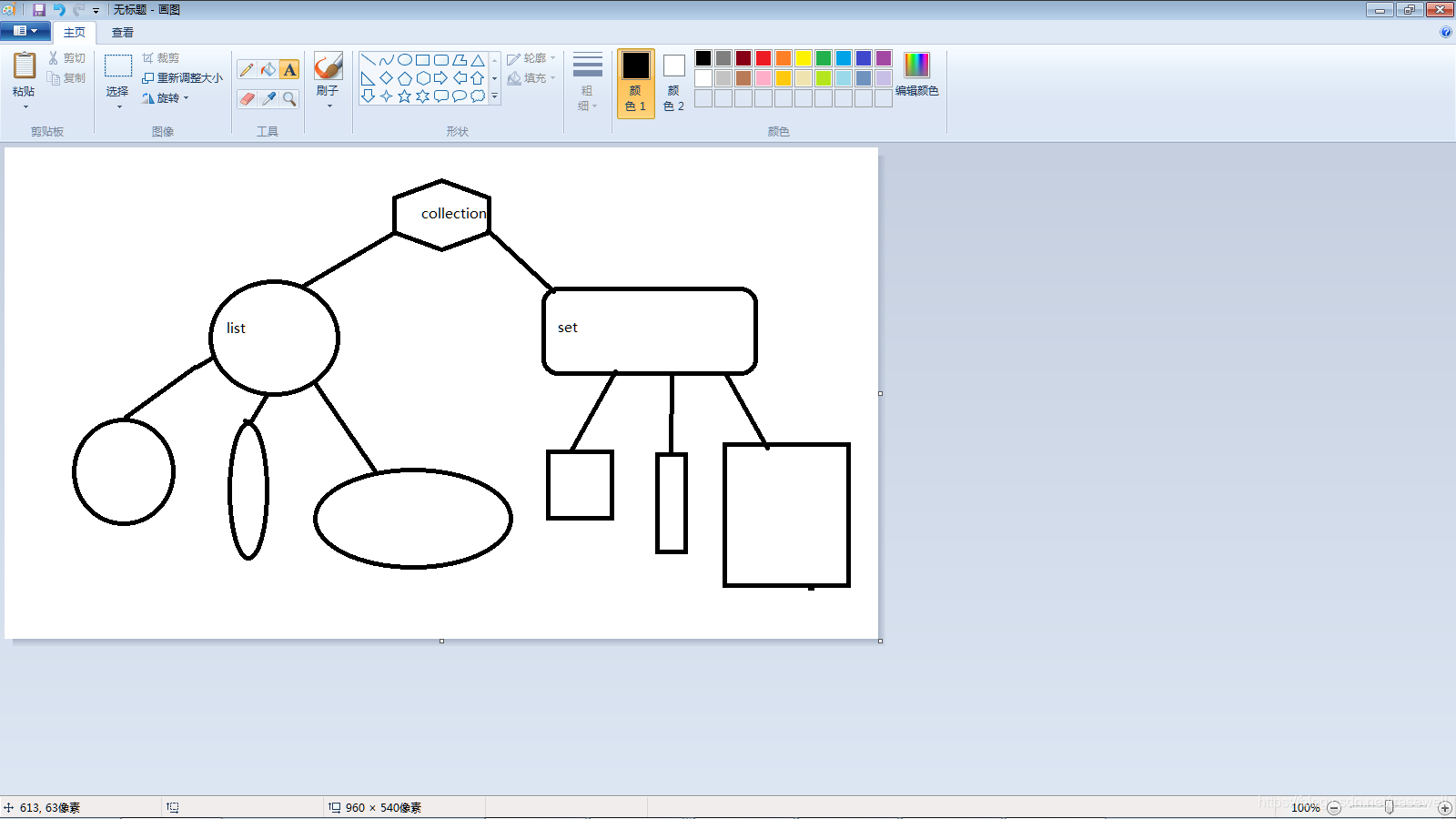Select the red color swatch from the palette

[x=763, y=57]
